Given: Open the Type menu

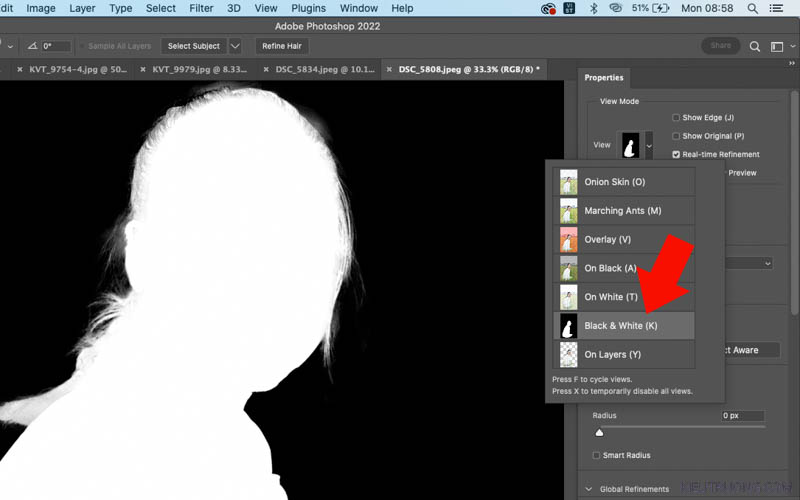Looking at the screenshot, I should point(120,8).
